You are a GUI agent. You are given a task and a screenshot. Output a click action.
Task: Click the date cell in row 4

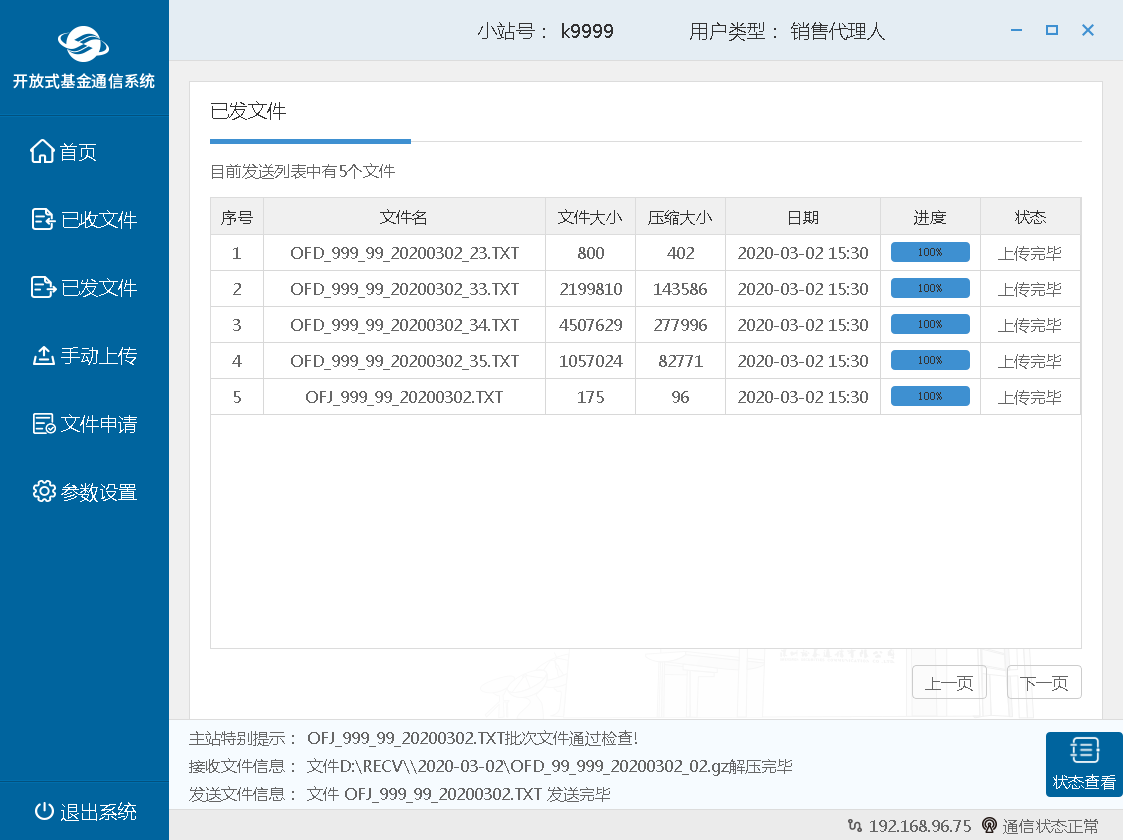[x=803, y=361]
